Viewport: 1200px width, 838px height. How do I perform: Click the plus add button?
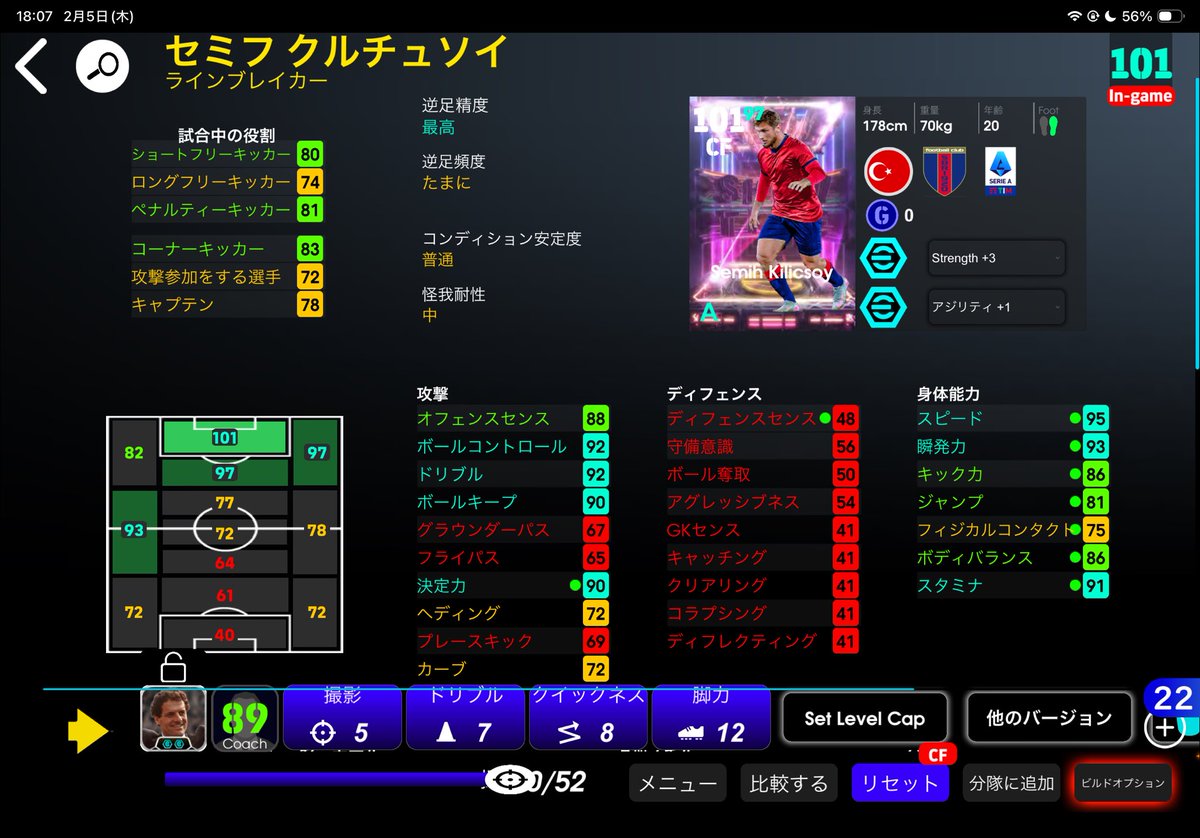pos(1164,727)
